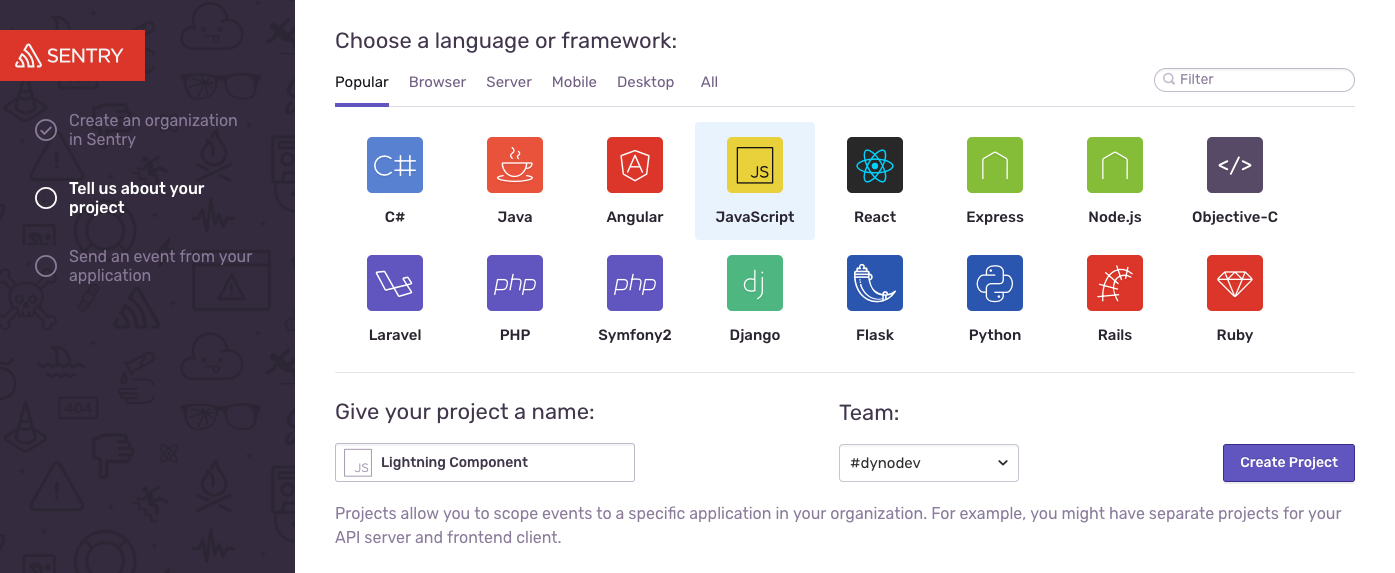Show the All platforms tab
This screenshot has width=1395, height=573.
click(709, 82)
